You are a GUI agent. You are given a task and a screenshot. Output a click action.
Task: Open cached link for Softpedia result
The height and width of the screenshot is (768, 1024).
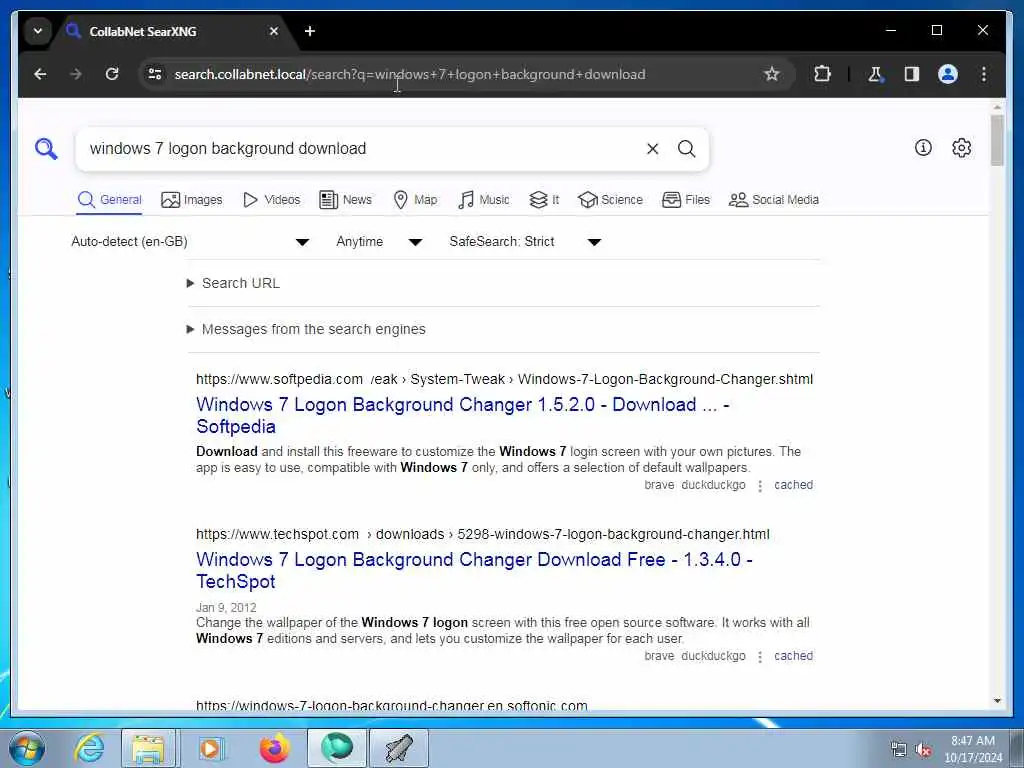tap(793, 485)
